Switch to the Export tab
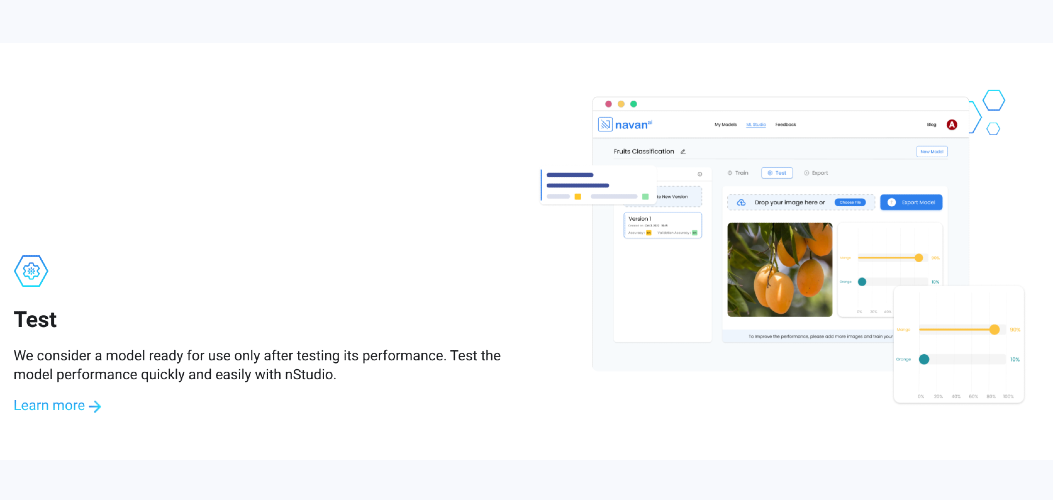Viewport: 1053px width, 500px height. (x=816, y=173)
